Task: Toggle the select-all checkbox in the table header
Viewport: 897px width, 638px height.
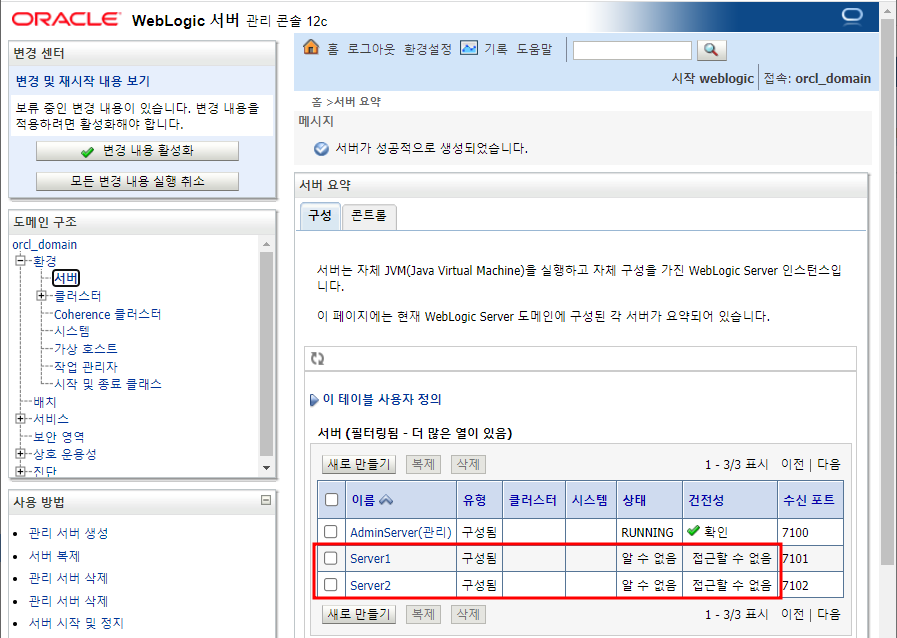Action: coord(331,500)
